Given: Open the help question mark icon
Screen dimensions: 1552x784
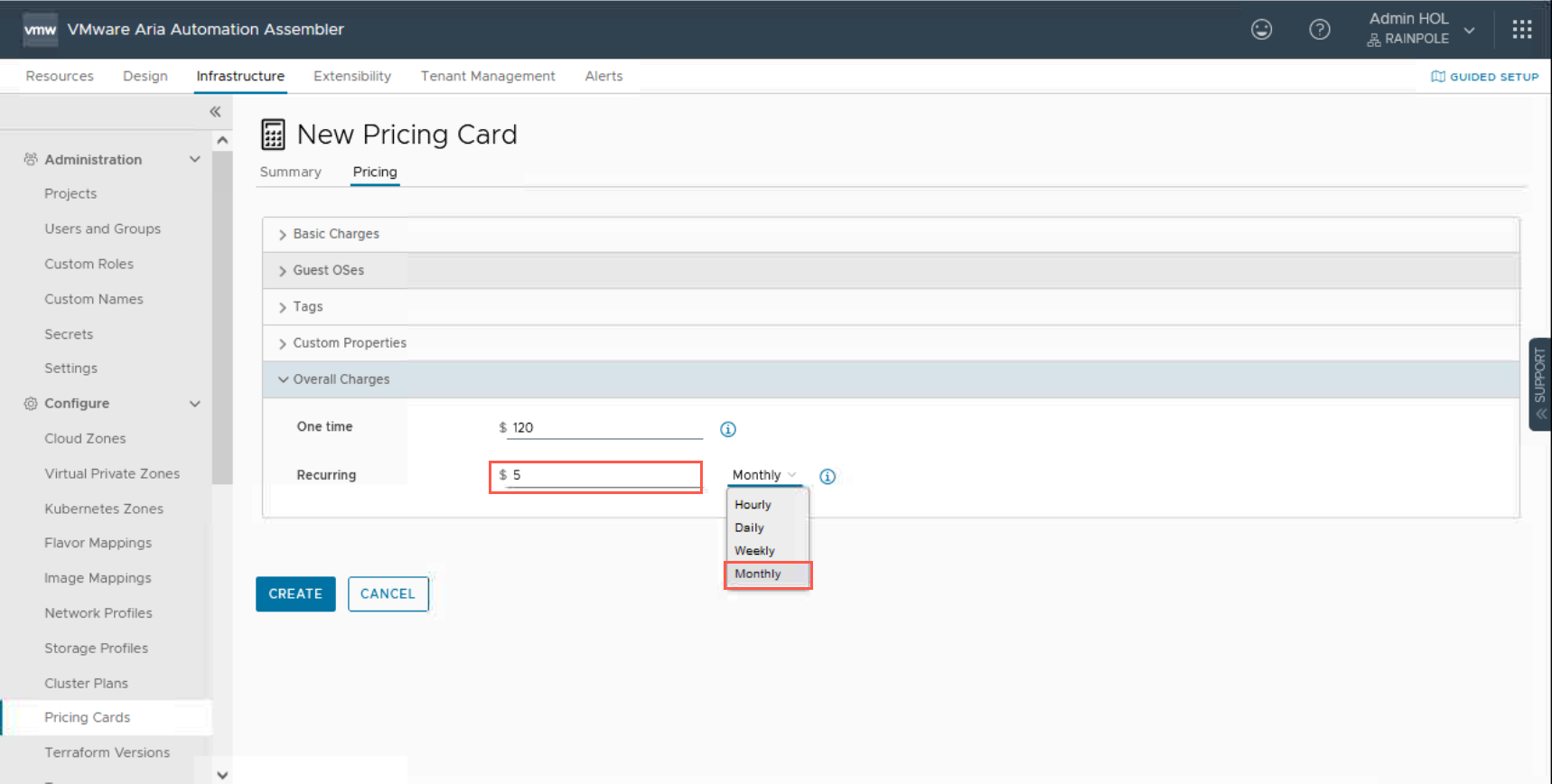Looking at the screenshot, I should [1319, 30].
